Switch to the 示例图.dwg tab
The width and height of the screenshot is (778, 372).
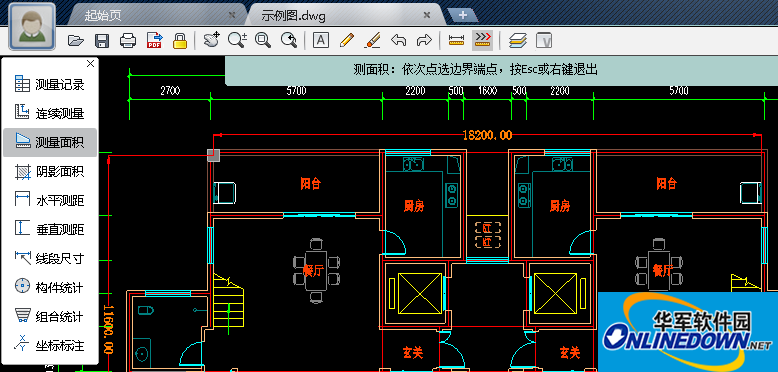coord(293,15)
